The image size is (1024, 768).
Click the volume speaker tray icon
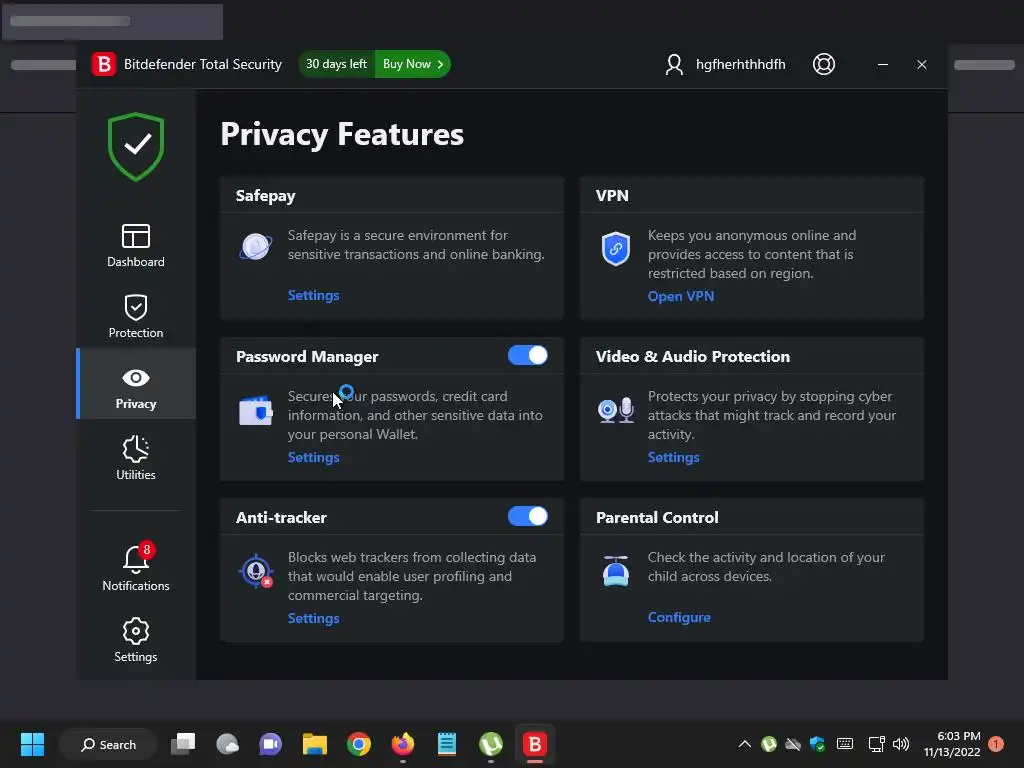point(901,744)
